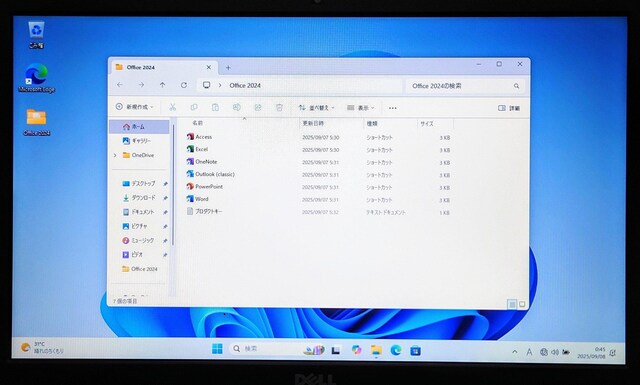Image resolution: width=640 pixels, height=385 pixels.
Task: Refresh the Office 2024 folder view
Action: click(184, 85)
